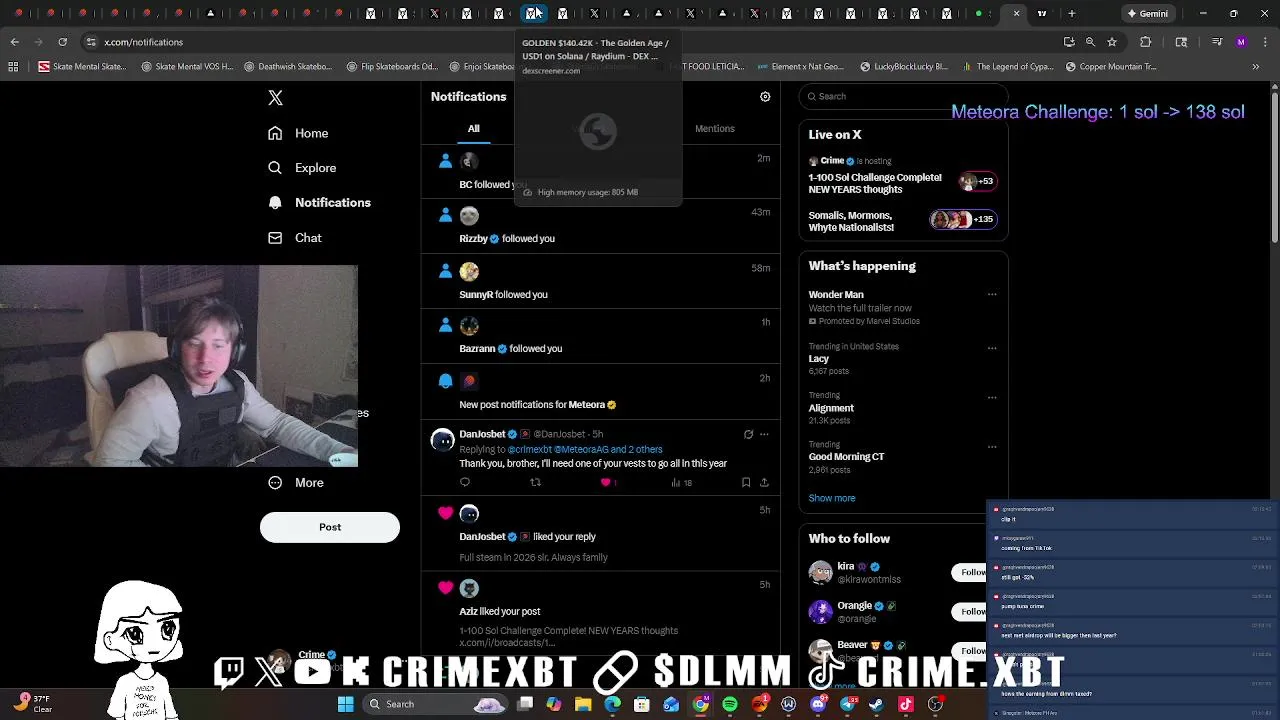Open more options for Lacy trend
Screen dimensions: 1280x720
[992, 348]
